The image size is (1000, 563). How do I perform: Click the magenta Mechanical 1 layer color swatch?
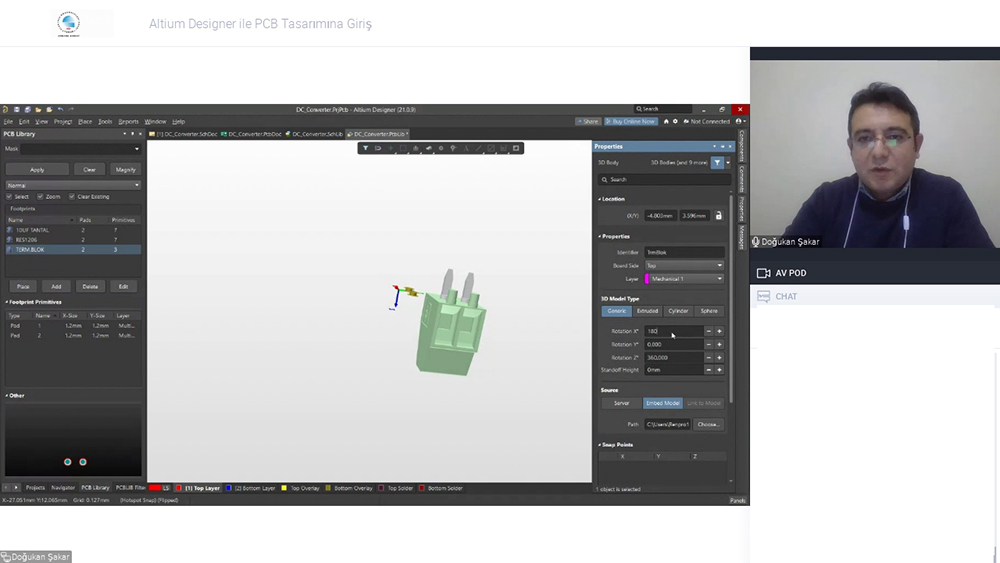tap(647, 279)
